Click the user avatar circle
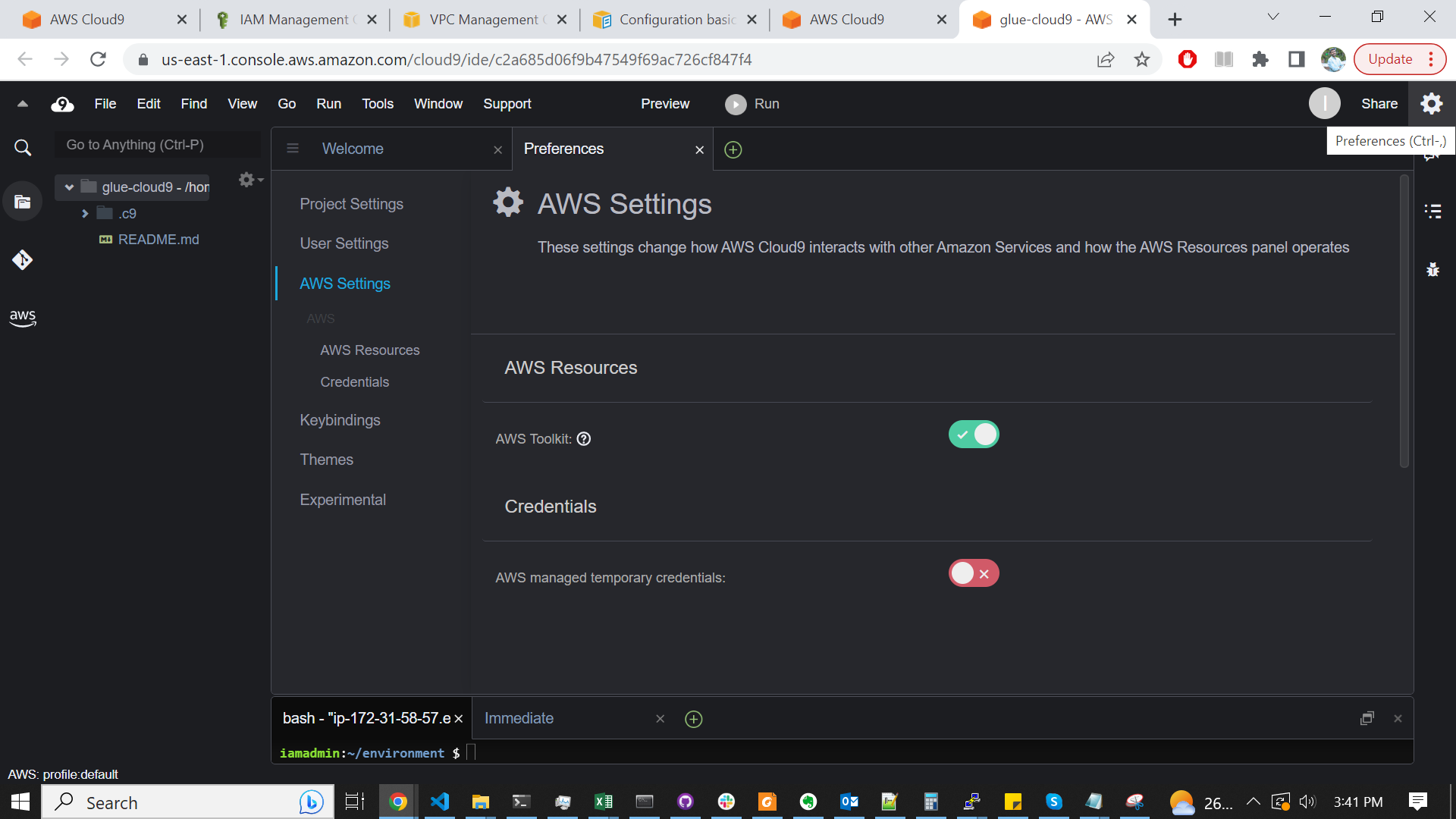The width and height of the screenshot is (1456, 819). (1325, 104)
